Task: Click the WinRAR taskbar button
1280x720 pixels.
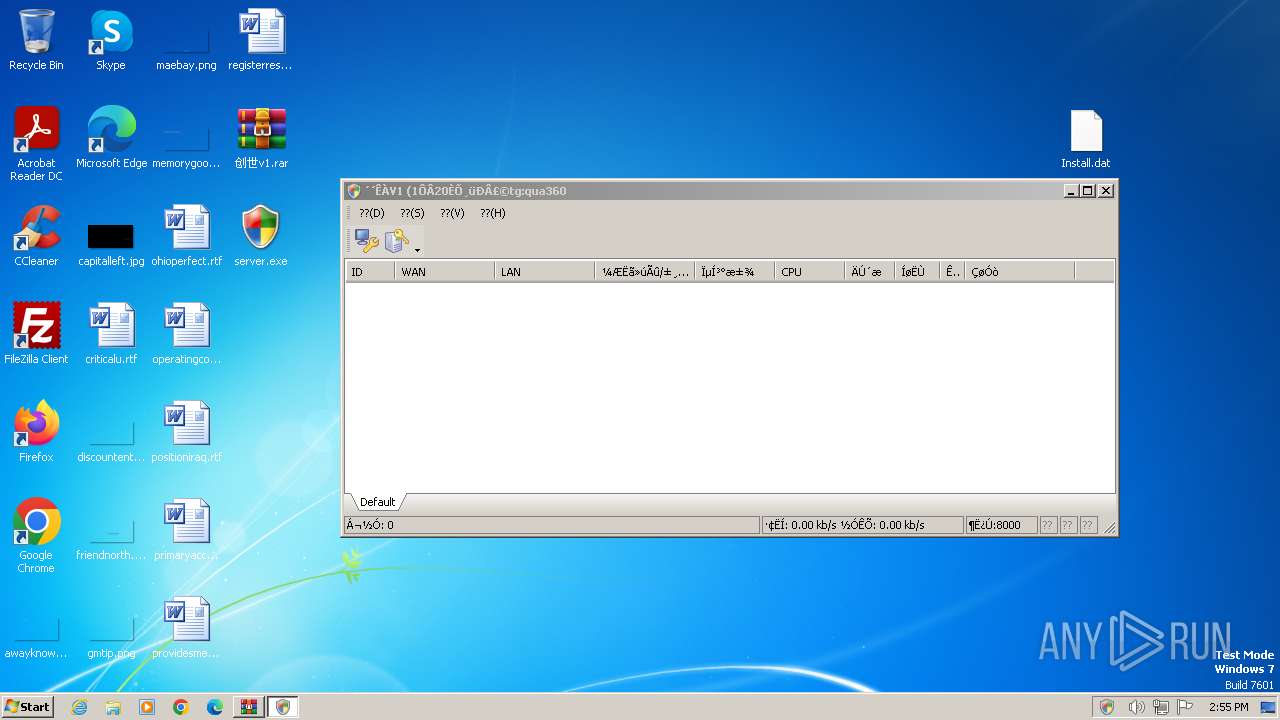Action: 249,707
